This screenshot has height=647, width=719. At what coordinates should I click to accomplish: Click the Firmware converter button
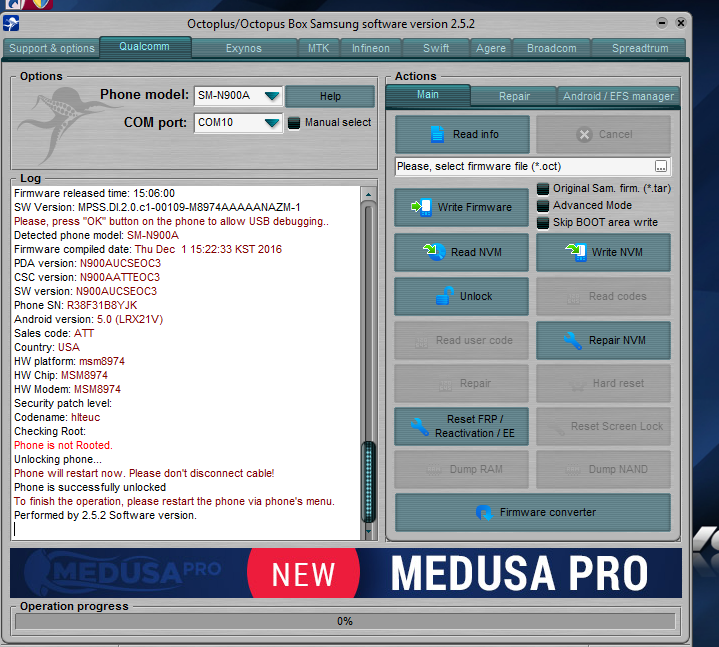(533, 512)
